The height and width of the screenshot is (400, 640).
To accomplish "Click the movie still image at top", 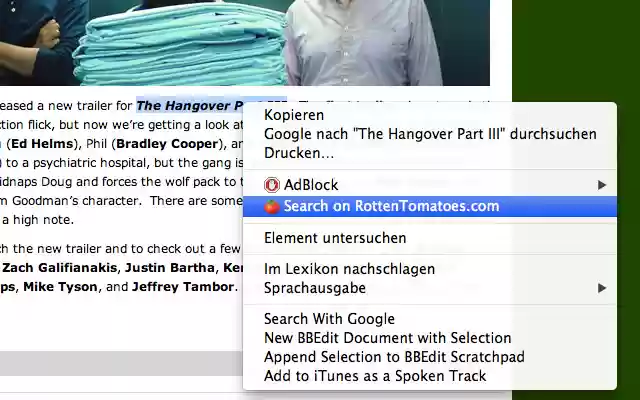I will tap(245, 42).
